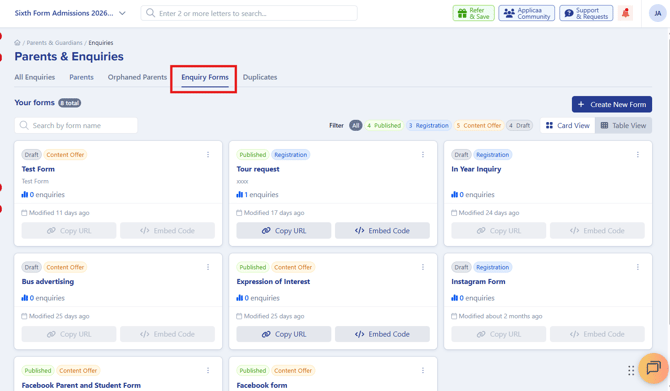
Task: Get embed code for Tour request form
Action: 382,231
